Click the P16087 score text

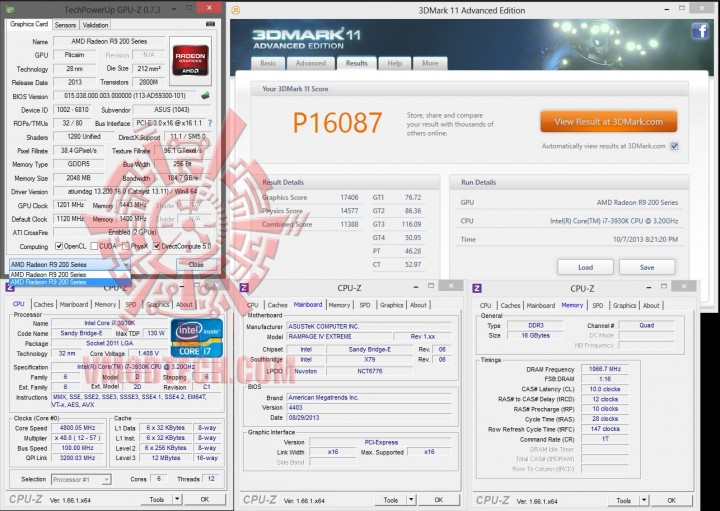[x=338, y=123]
